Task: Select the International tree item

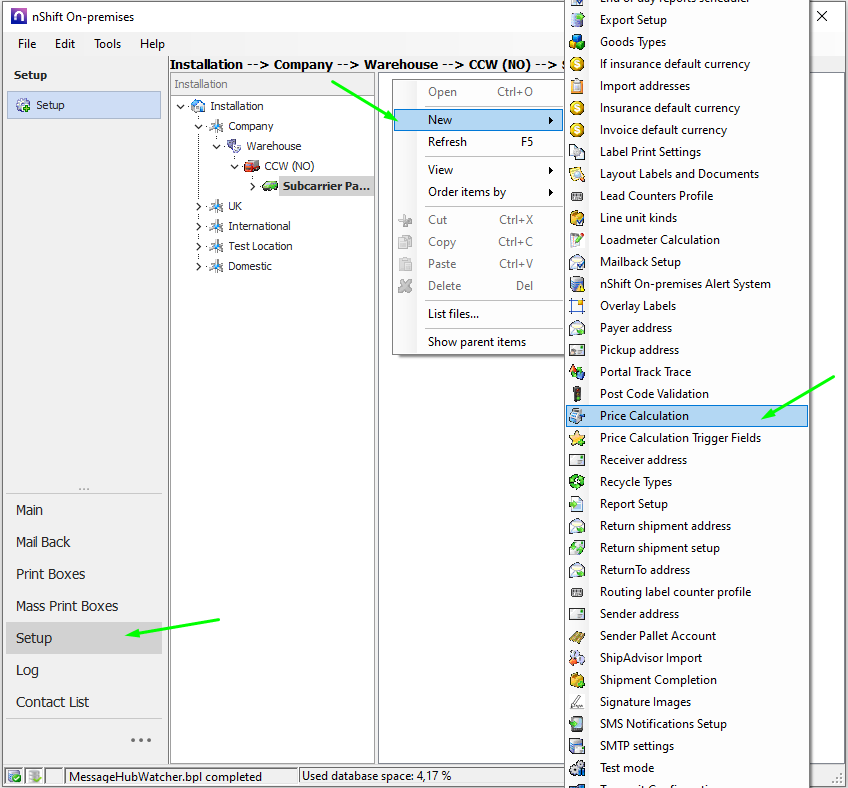Action: point(259,226)
